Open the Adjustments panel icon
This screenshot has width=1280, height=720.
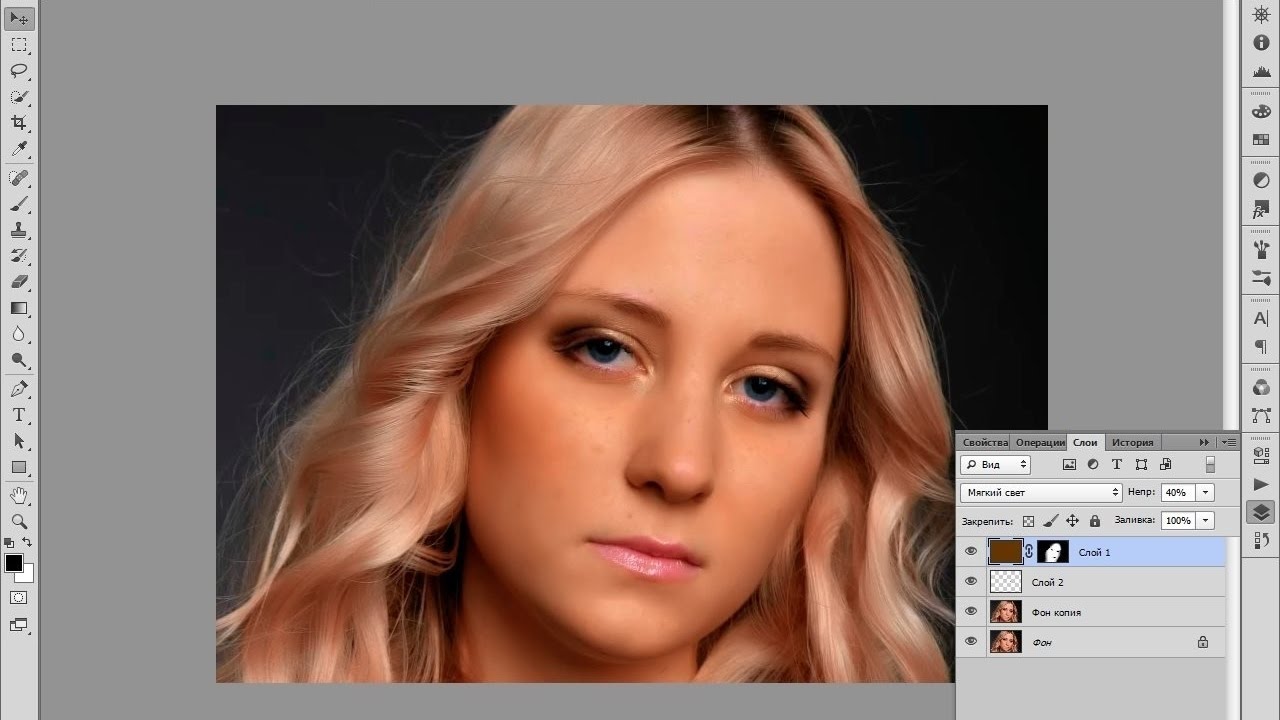[1261, 181]
